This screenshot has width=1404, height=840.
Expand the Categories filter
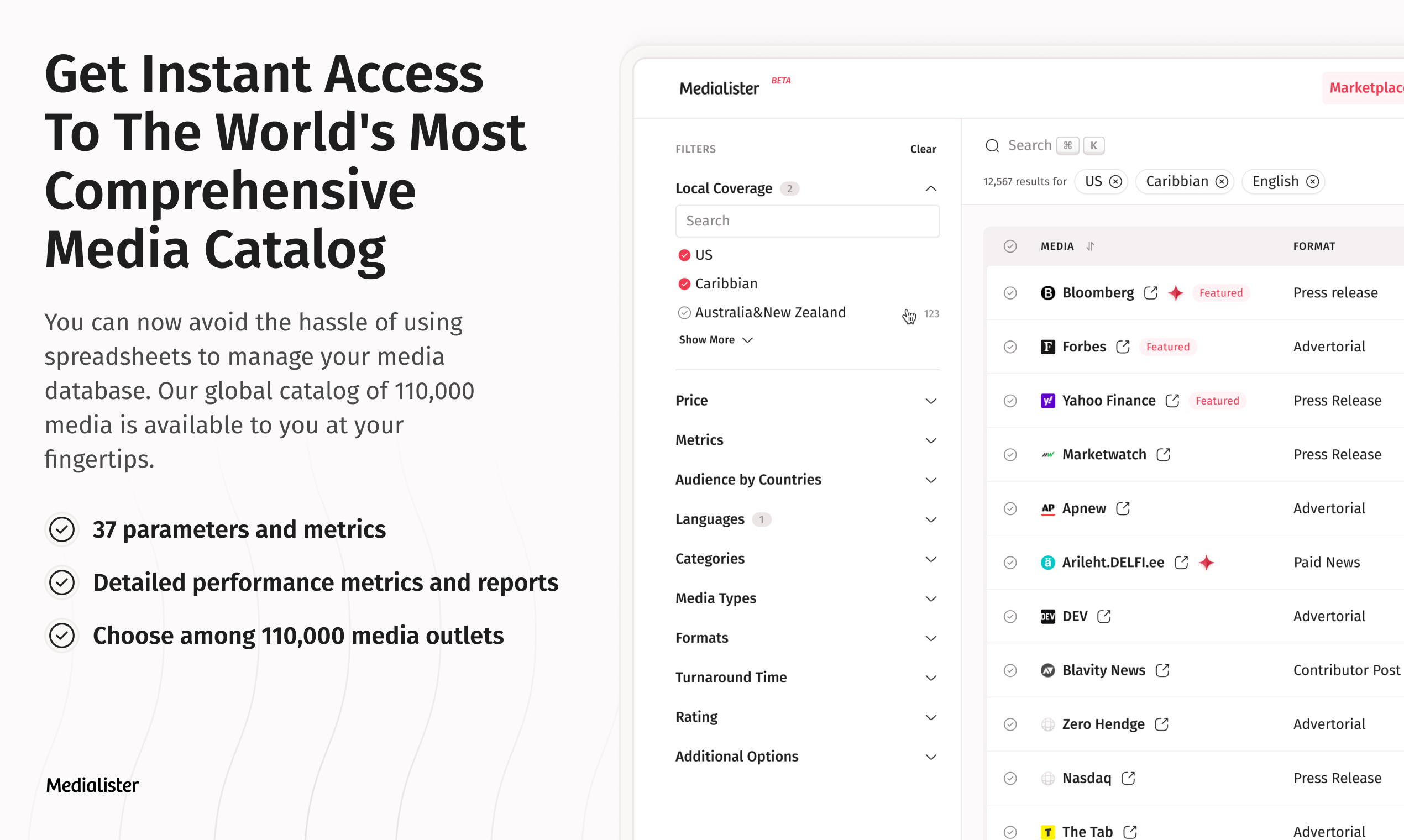click(931, 560)
